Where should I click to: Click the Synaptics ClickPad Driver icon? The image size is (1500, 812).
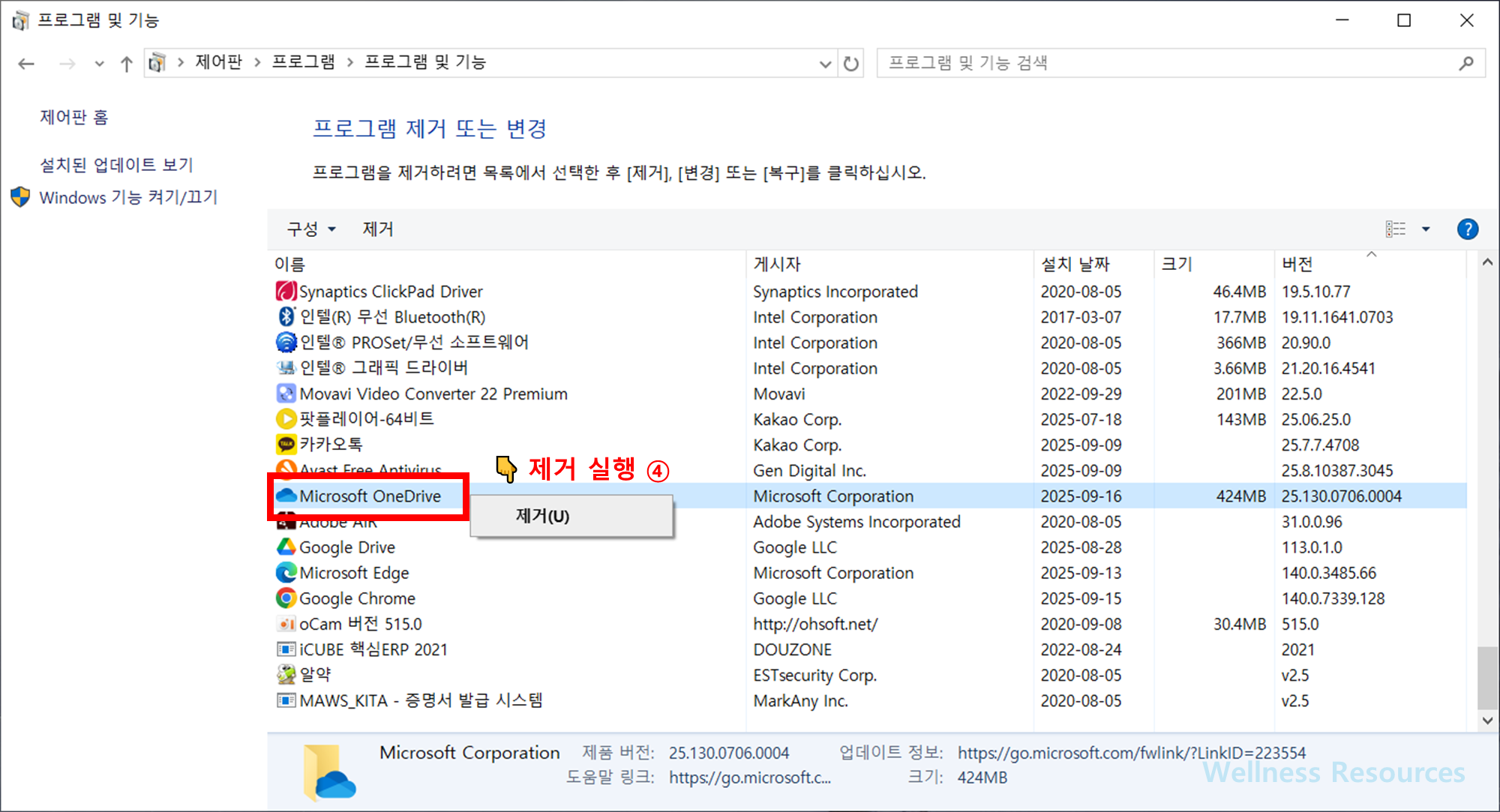(x=286, y=291)
